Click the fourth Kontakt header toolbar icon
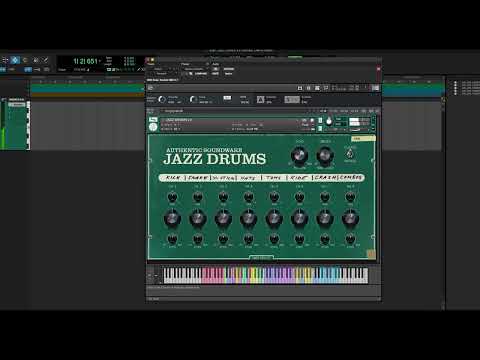The height and width of the screenshot is (360, 480). (x=326, y=88)
